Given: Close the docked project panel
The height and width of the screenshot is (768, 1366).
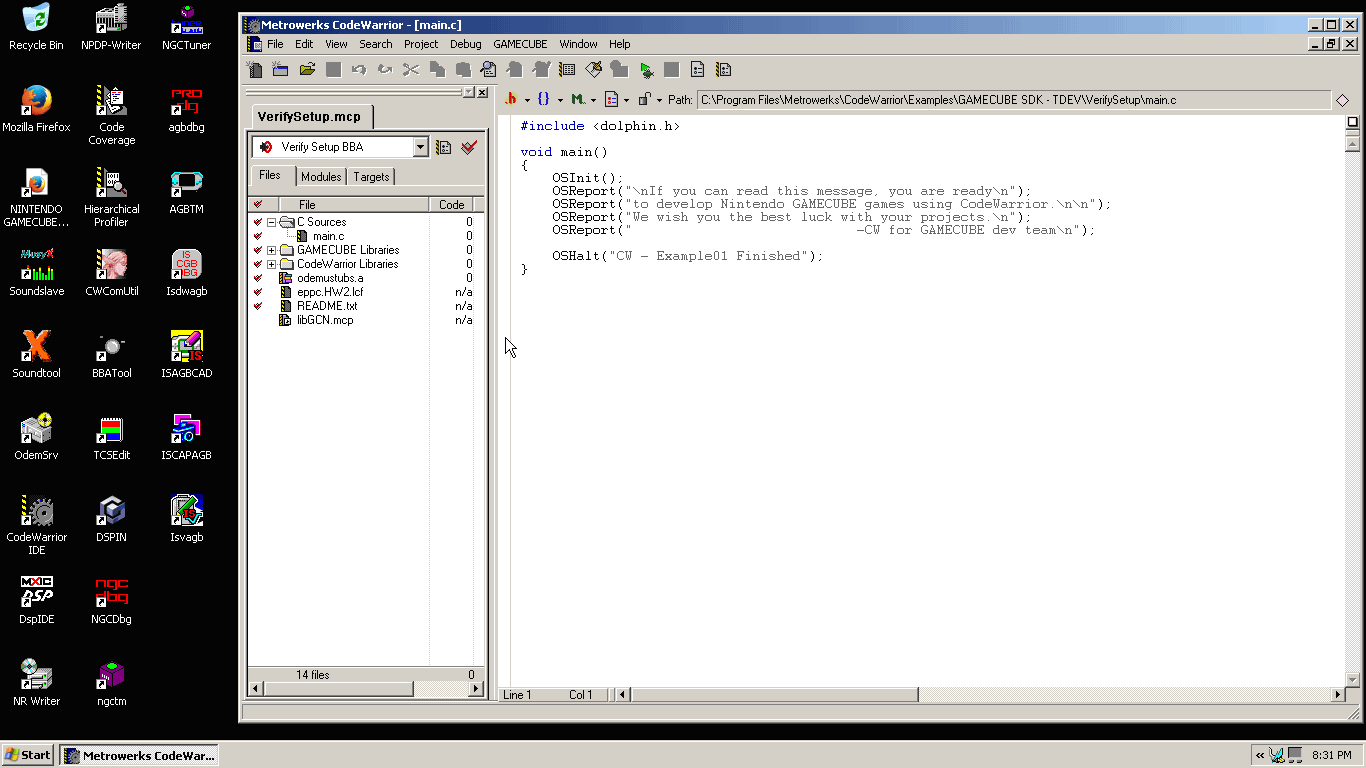Looking at the screenshot, I should (482, 92).
